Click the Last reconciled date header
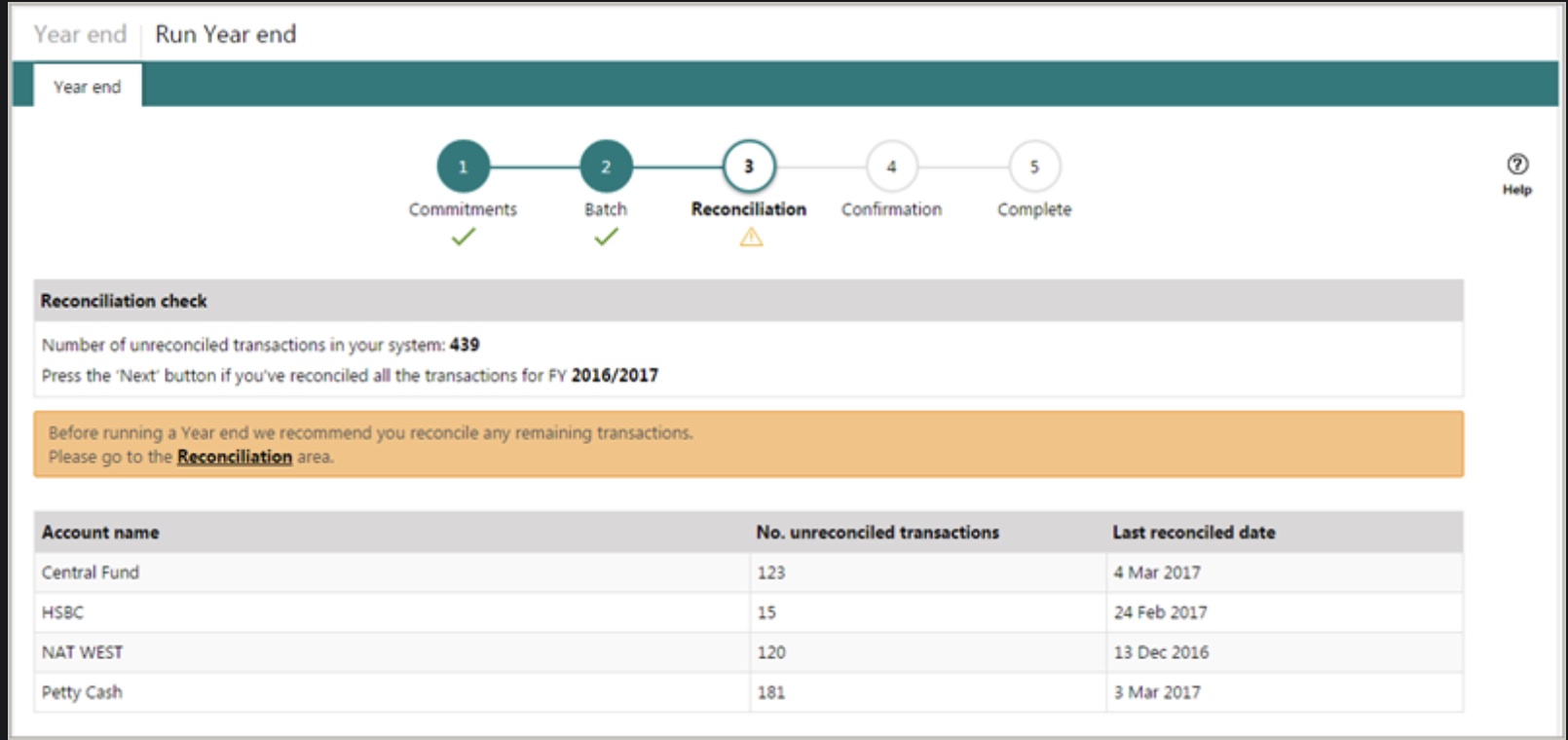 tap(1194, 533)
